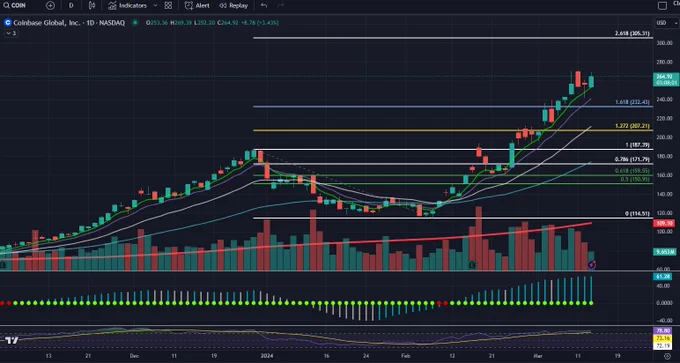Click the purple RSI value 78.80
This screenshot has height=363, width=680.
pyautogui.click(x=664, y=331)
